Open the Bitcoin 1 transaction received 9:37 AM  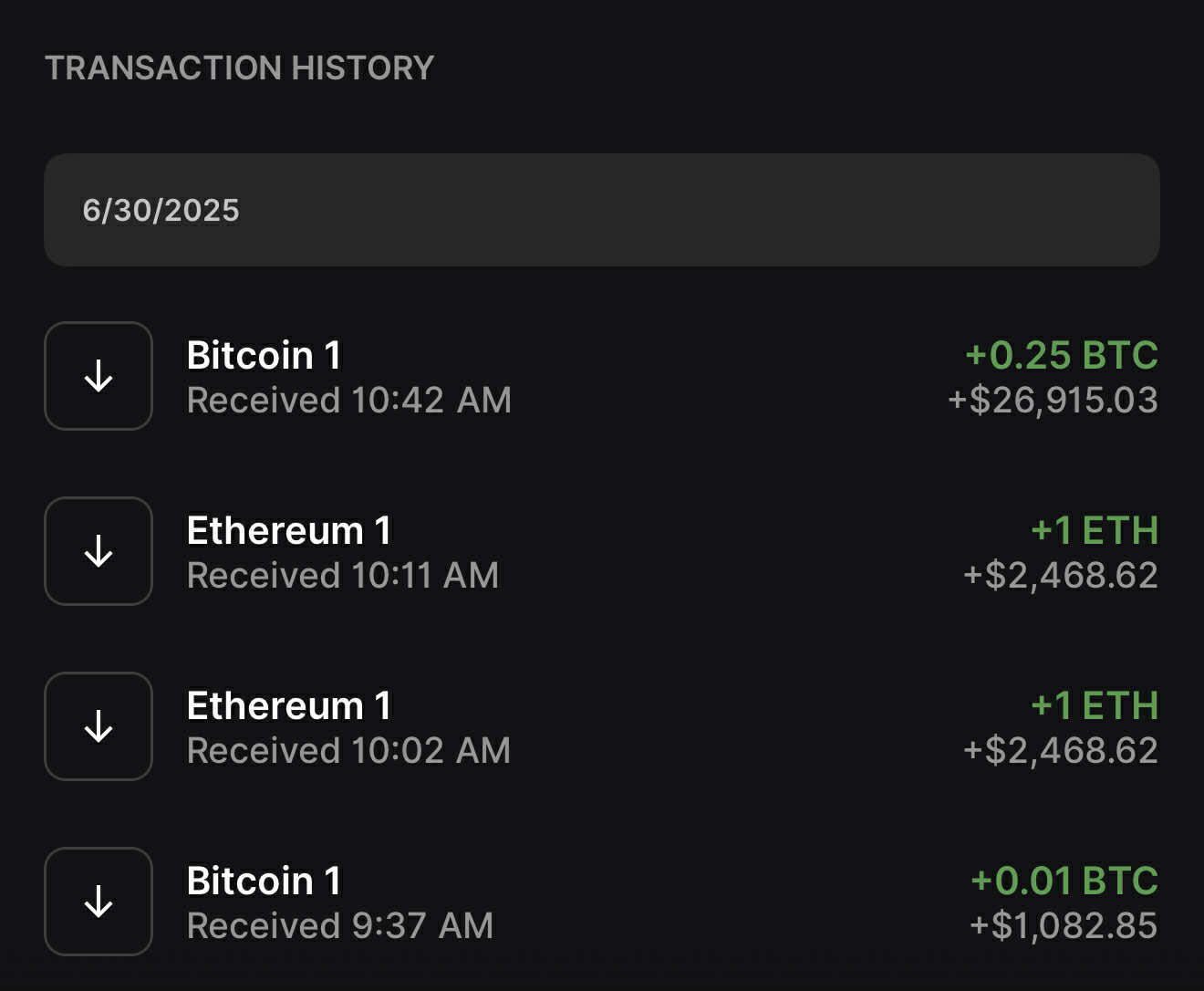pos(602,902)
